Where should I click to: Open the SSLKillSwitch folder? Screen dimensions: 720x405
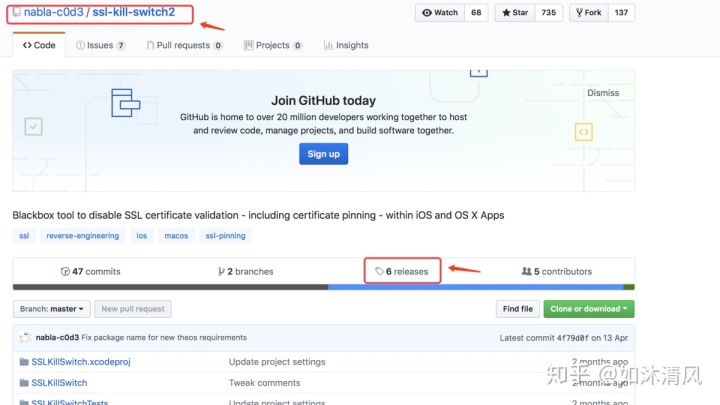tap(59, 382)
